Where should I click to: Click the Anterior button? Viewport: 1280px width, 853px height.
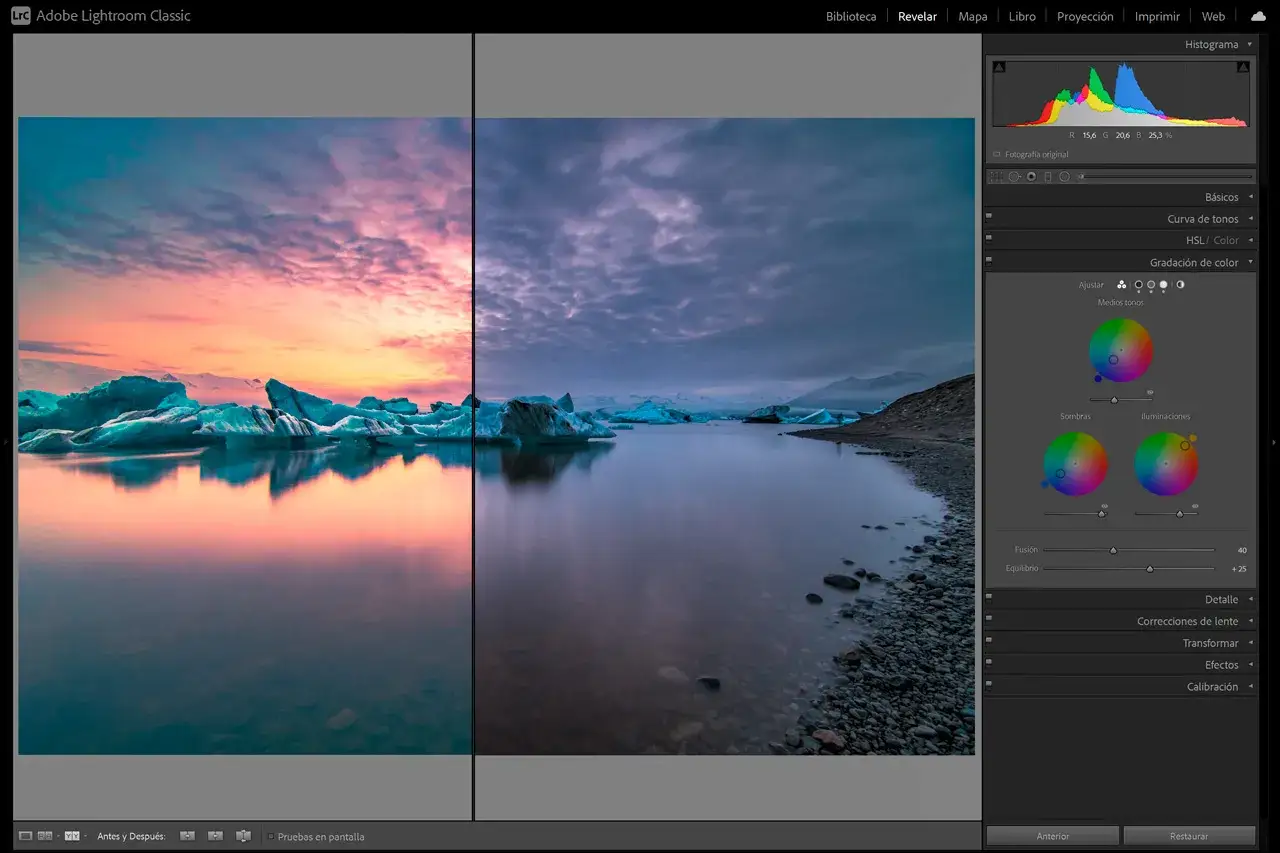coord(1053,836)
